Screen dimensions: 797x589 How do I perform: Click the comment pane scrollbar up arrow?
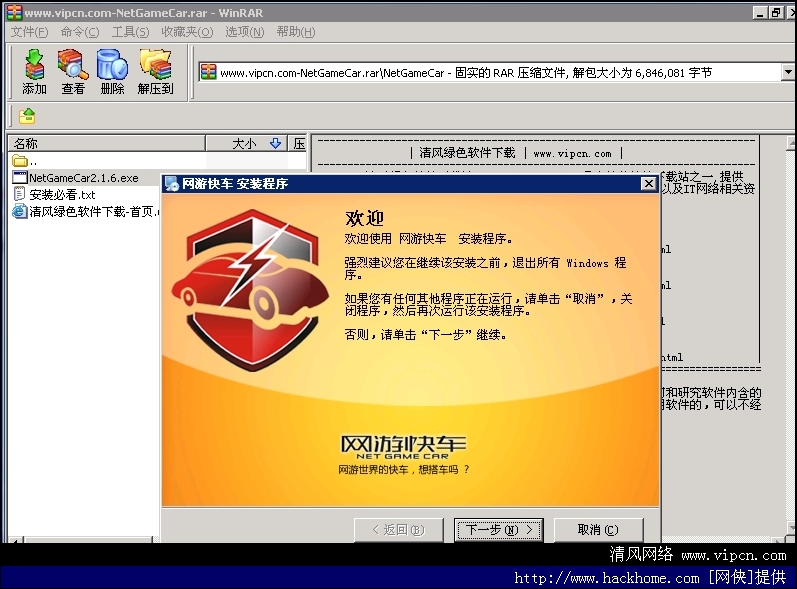click(791, 143)
